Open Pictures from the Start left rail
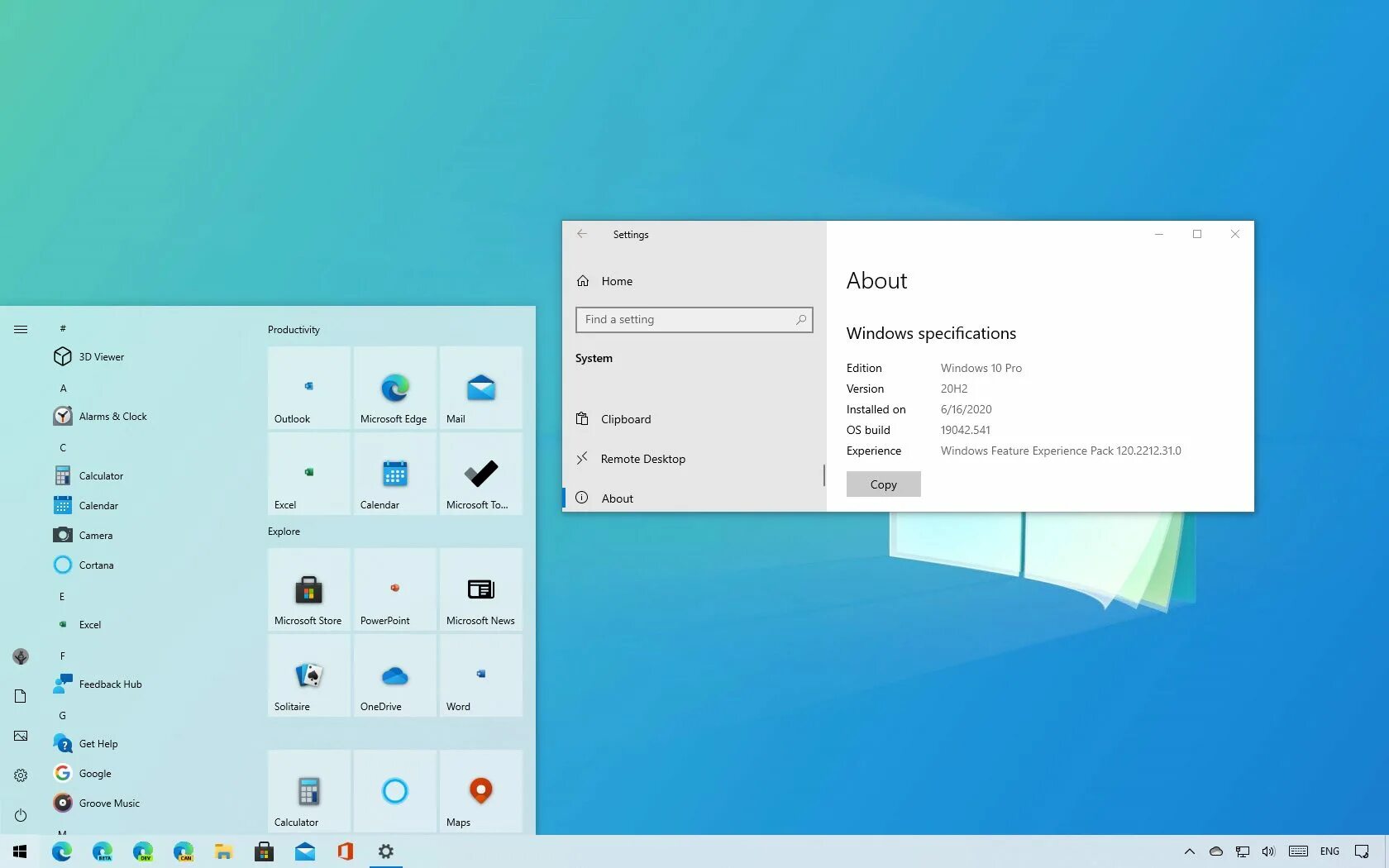Viewport: 1389px width, 868px height. pyautogui.click(x=21, y=736)
